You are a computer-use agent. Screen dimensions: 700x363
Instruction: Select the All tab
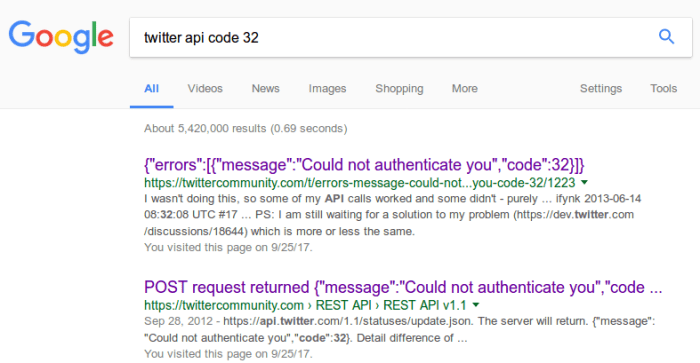click(x=151, y=88)
